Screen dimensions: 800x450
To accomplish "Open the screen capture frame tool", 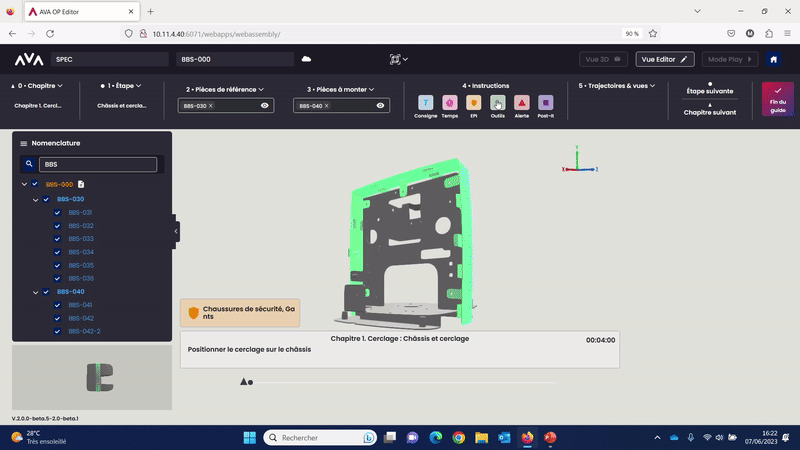I will pos(395,59).
